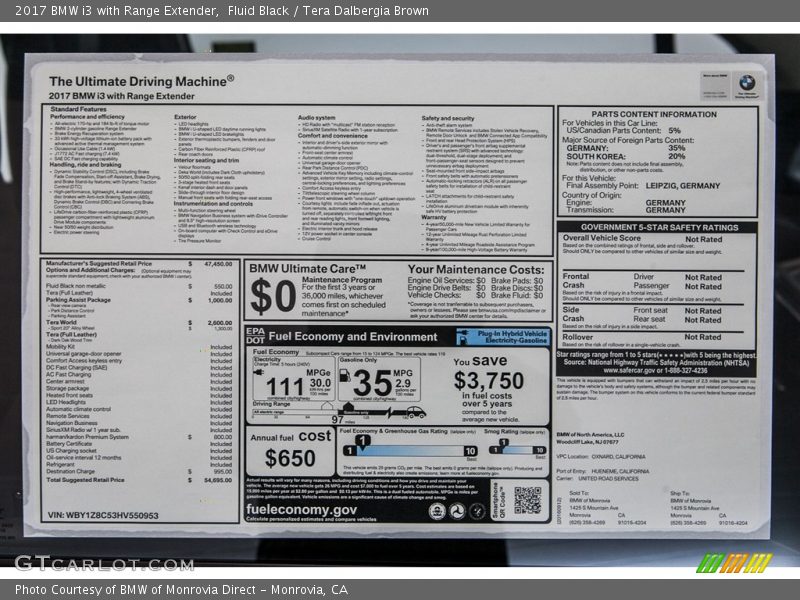Click the $0 BMW Ultimate Care amount
Viewport: 800px width, 600px height.
(x=273, y=297)
